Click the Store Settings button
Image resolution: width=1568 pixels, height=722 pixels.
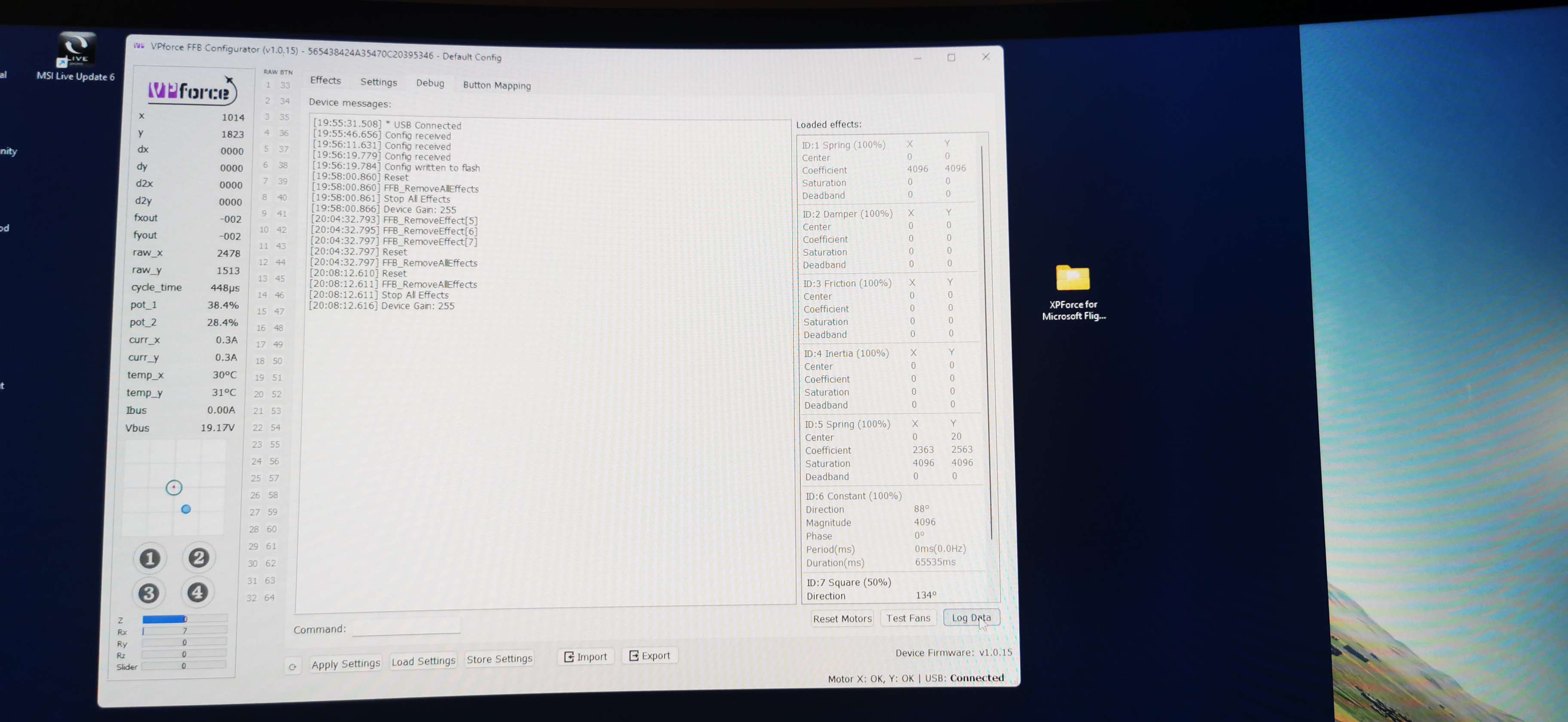click(x=499, y=659)
